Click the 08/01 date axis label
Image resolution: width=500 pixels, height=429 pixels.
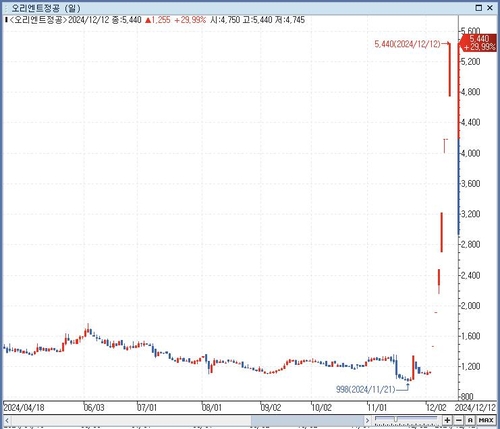[212, 407]
